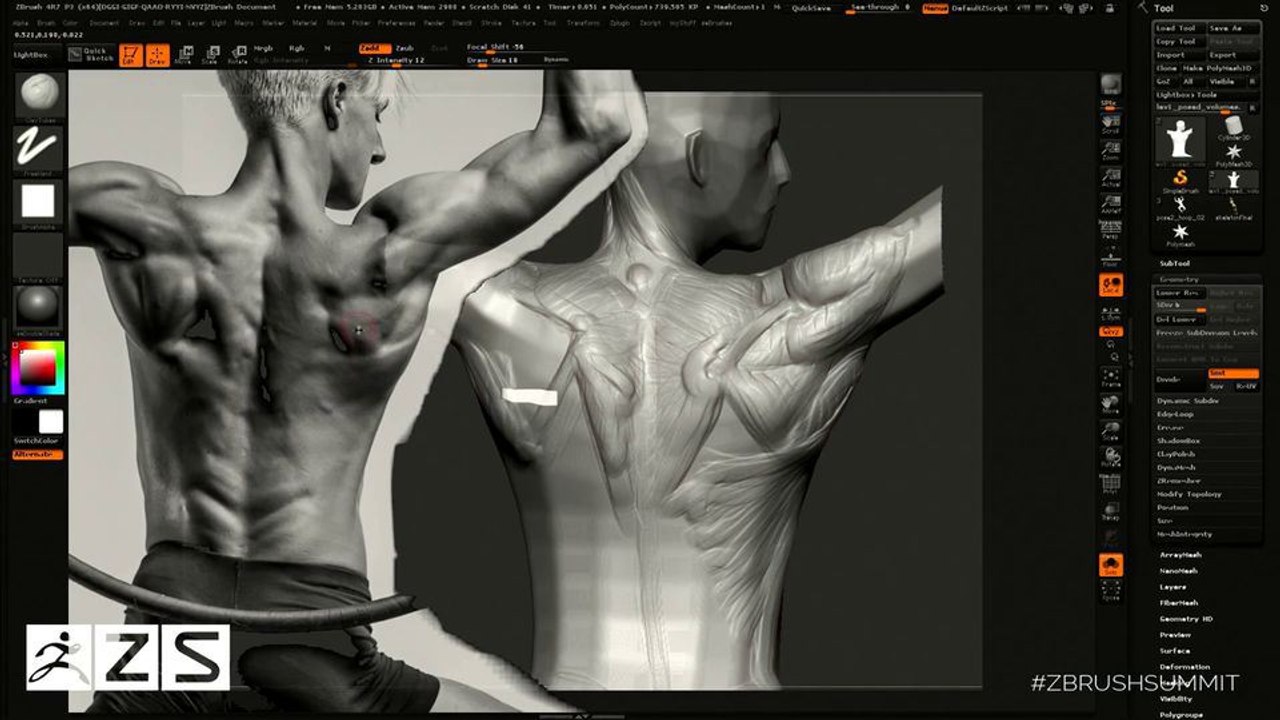
Task: Activate Quick Sketch mode
Action: pos(90,54)
